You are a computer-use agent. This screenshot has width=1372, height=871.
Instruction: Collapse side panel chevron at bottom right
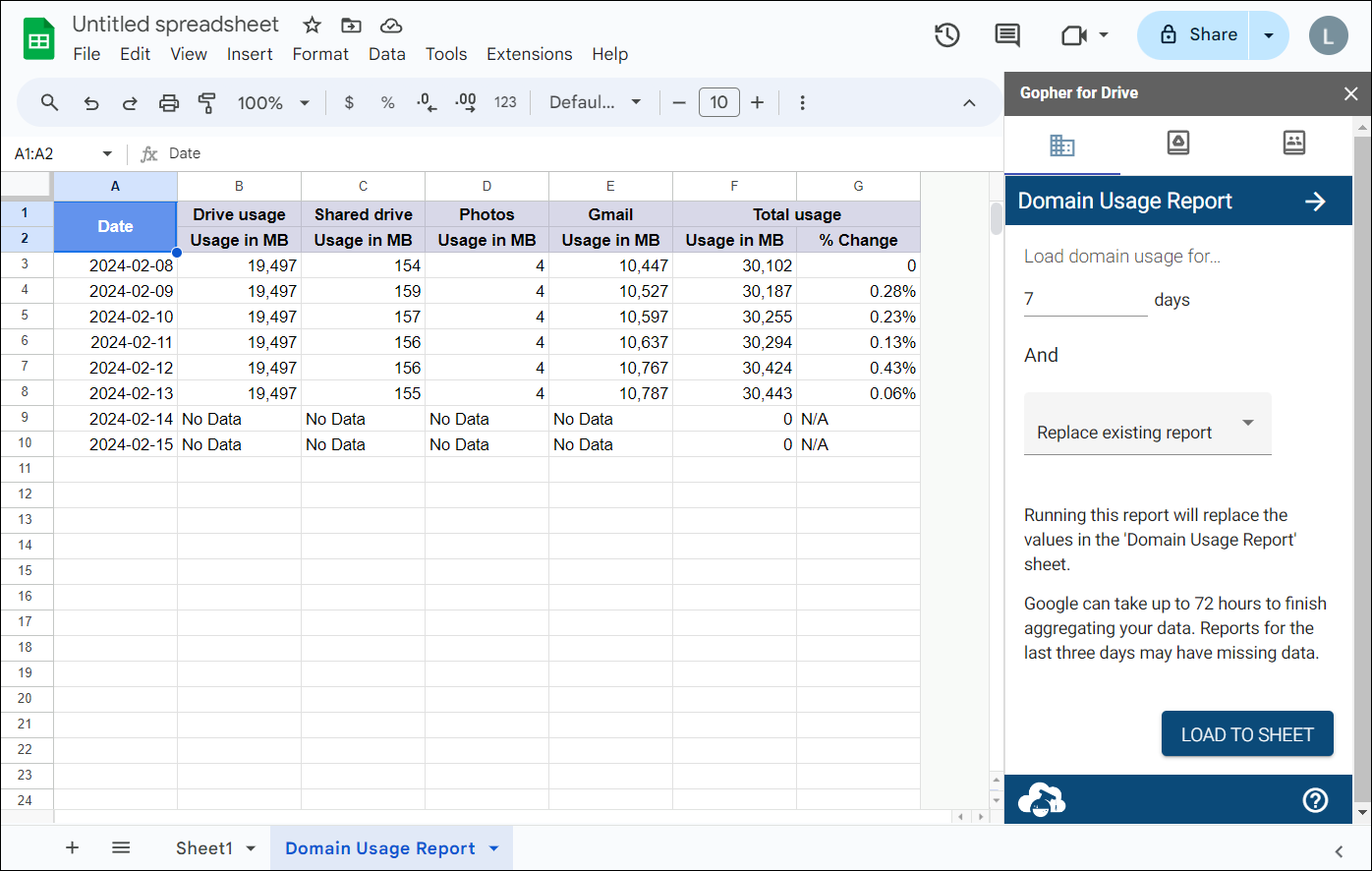1339,851
